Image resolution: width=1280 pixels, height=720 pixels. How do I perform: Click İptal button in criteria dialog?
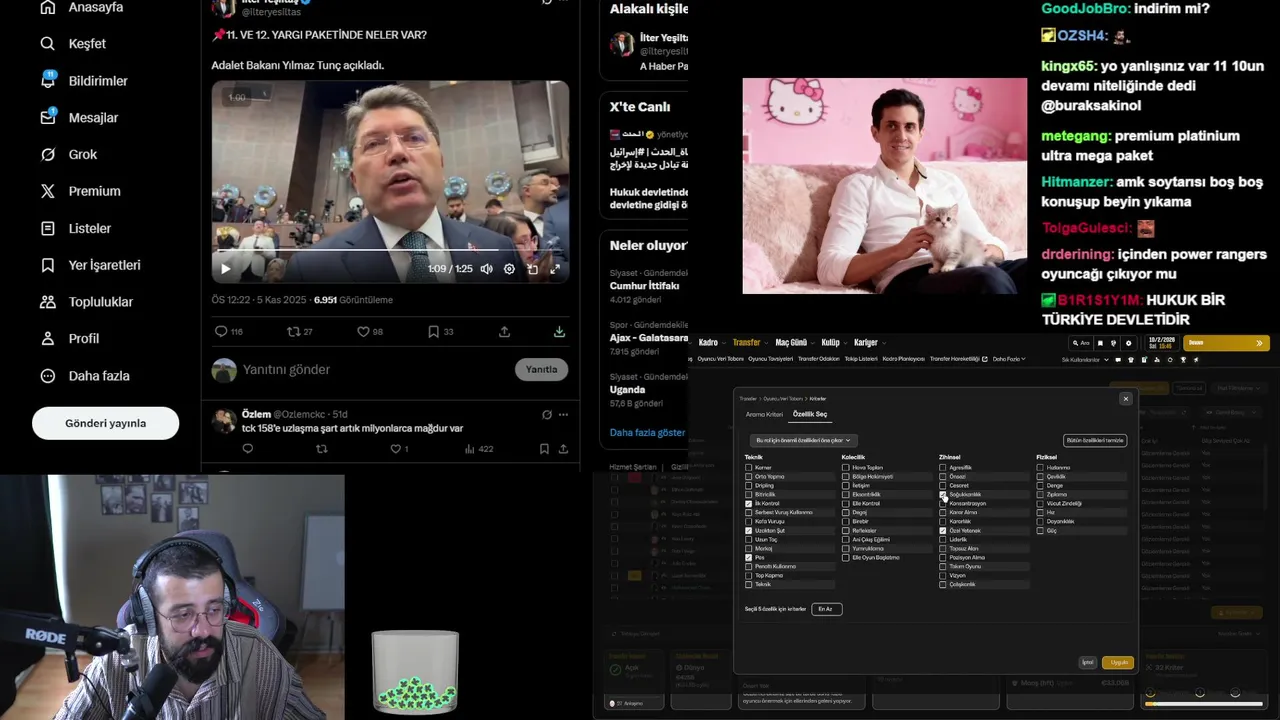(1087, 662)
